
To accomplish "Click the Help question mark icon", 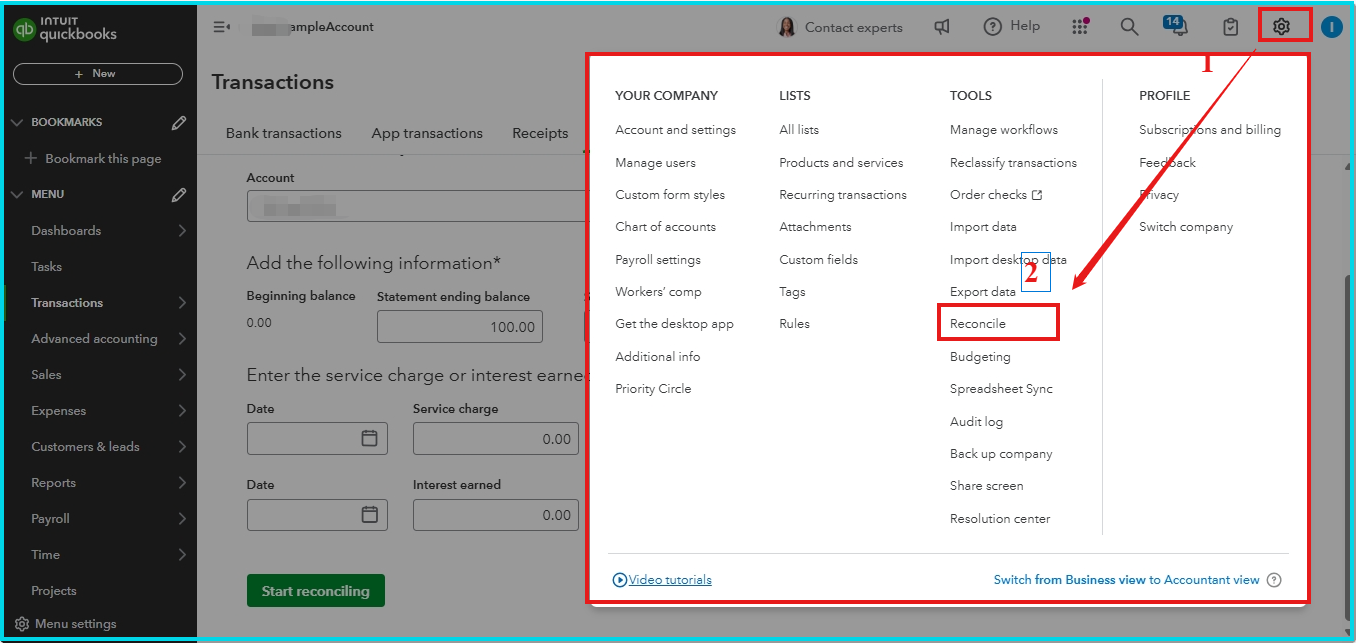I will coord(992,27).
